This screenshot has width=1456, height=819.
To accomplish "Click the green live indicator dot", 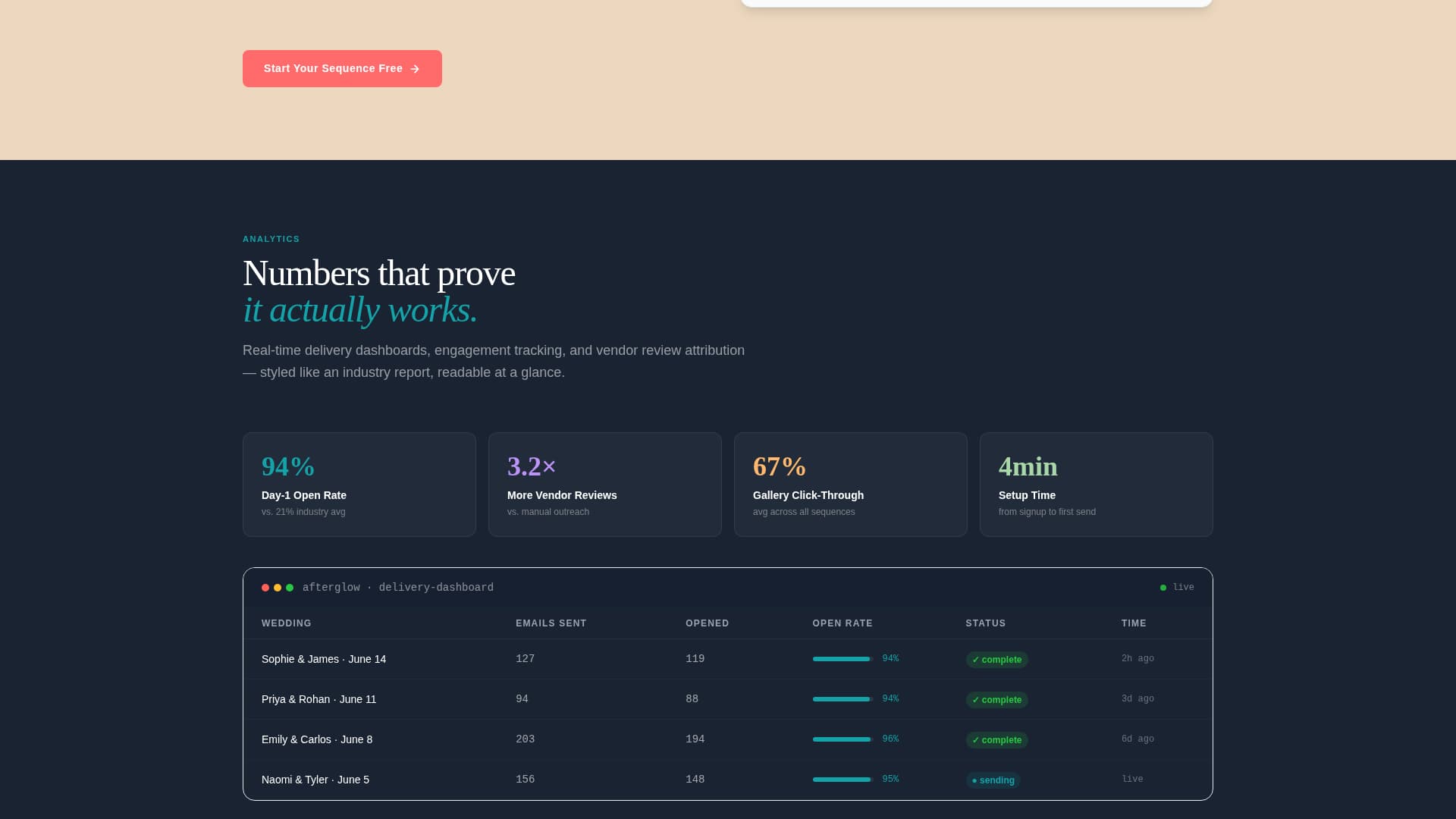I will click(x=1163, y=588).
